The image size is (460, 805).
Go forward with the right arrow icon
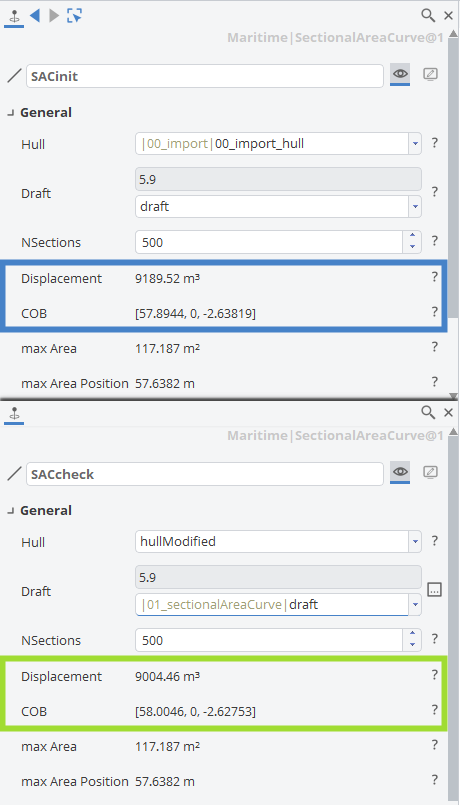pos(54,16)
